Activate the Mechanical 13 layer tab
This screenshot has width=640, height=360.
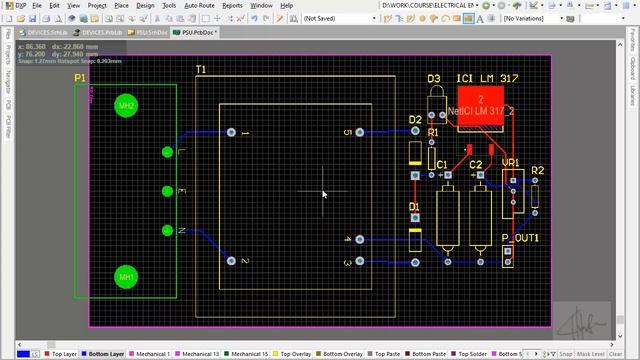(197, 354)
